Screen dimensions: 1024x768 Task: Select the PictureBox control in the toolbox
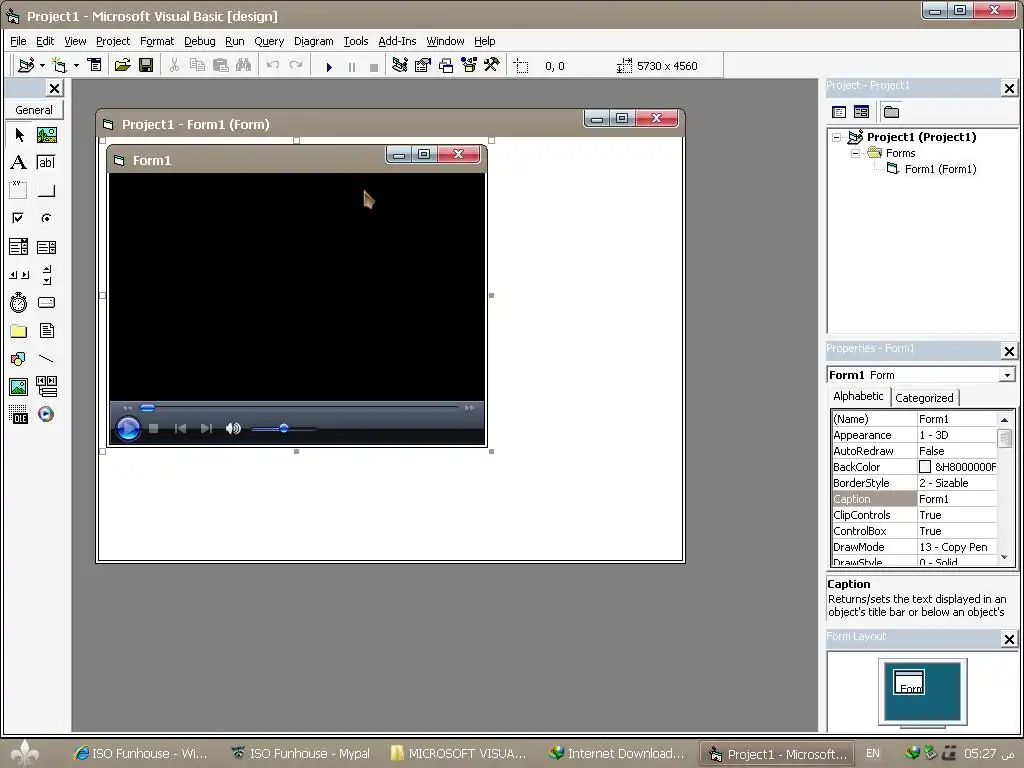tap(46, 135)
